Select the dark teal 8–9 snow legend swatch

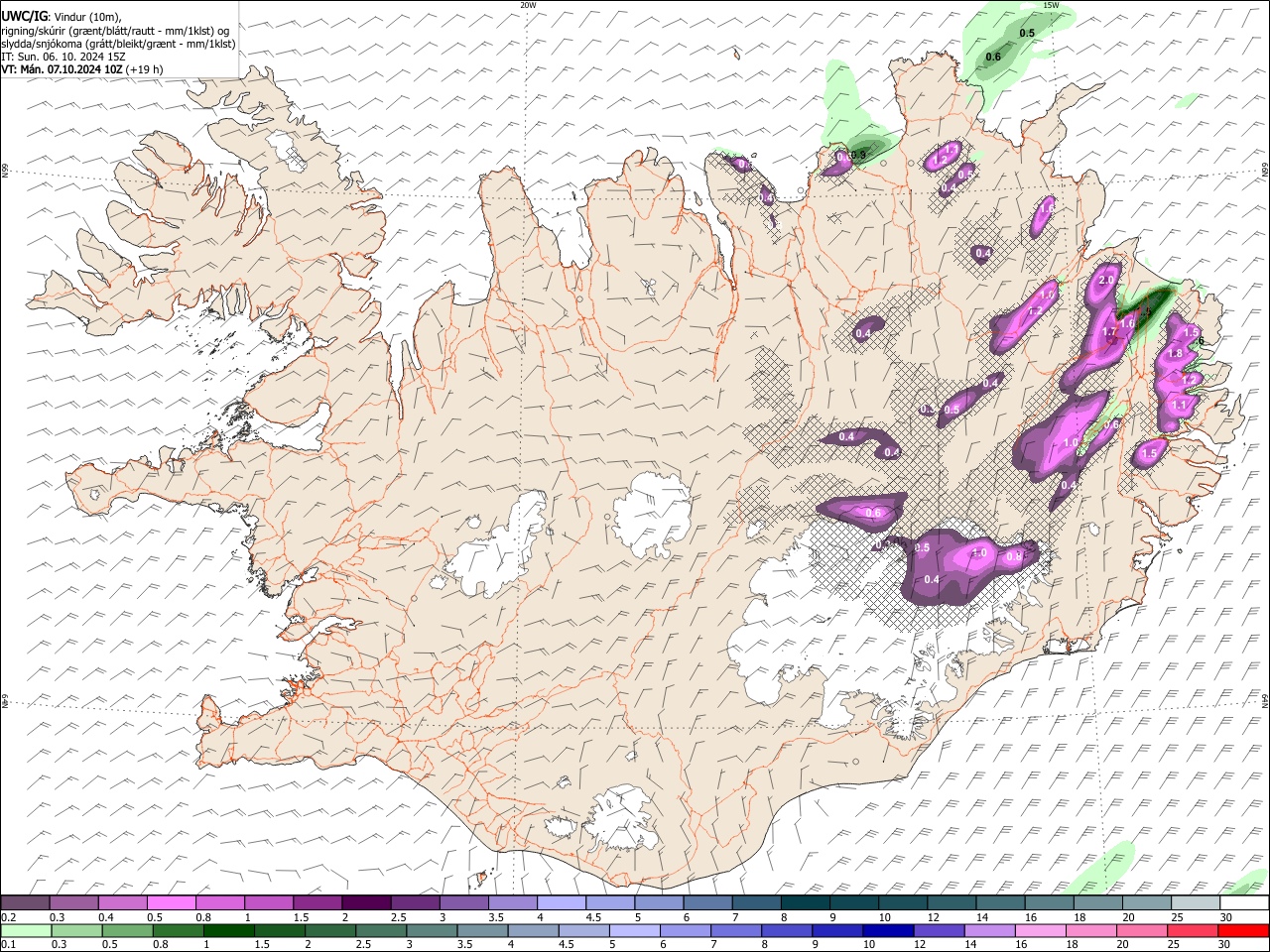pos(805,902)
